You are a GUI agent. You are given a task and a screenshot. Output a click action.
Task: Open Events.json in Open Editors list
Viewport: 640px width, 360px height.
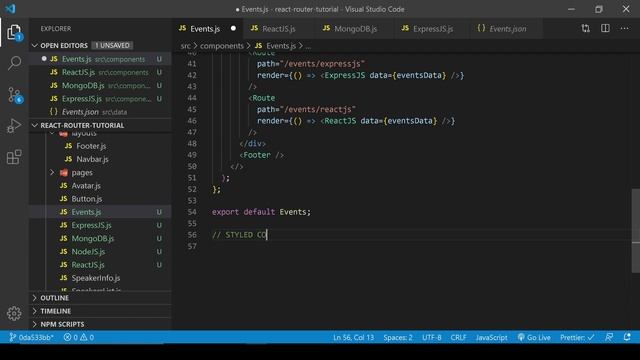coord(100,112)
